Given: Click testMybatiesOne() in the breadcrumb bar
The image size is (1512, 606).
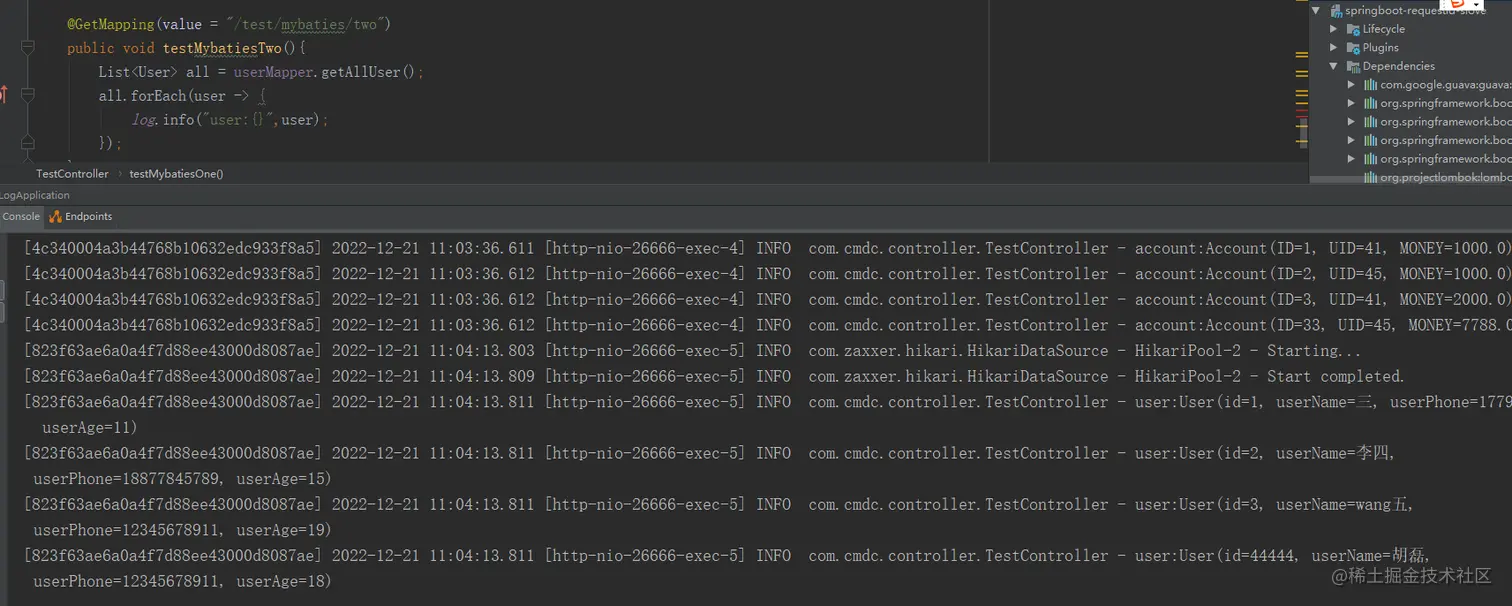Looking at the screenshot, I should coord(176,174).
